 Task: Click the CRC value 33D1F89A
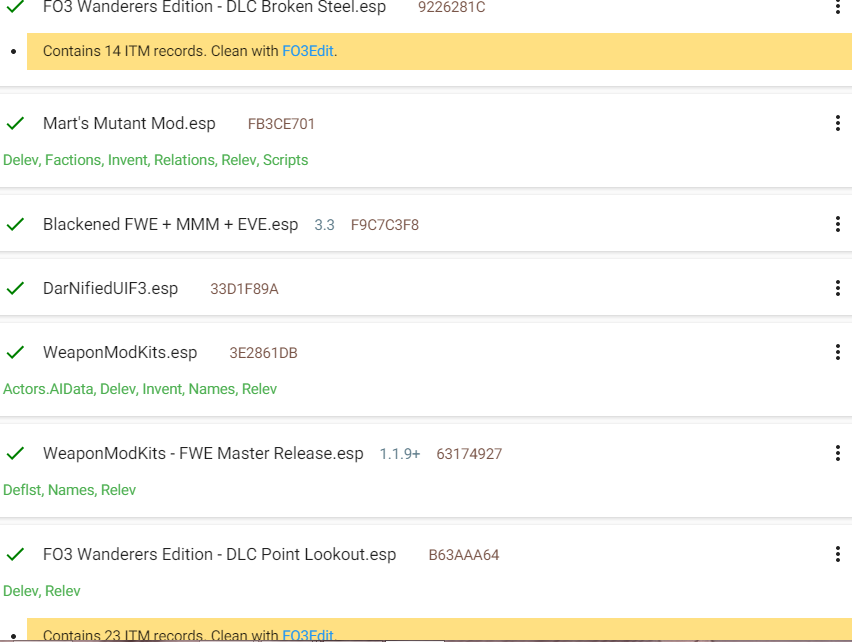point(244,289)
